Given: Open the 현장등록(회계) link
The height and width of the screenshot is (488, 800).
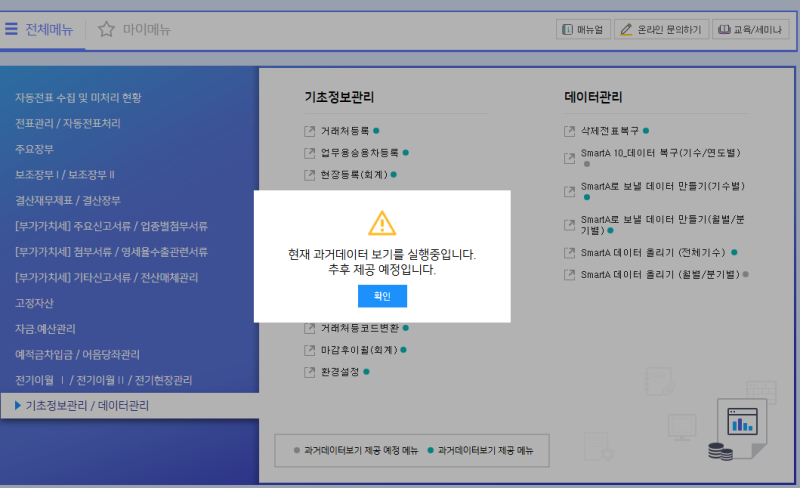Looking at the screenshot, I should point(354,175).
